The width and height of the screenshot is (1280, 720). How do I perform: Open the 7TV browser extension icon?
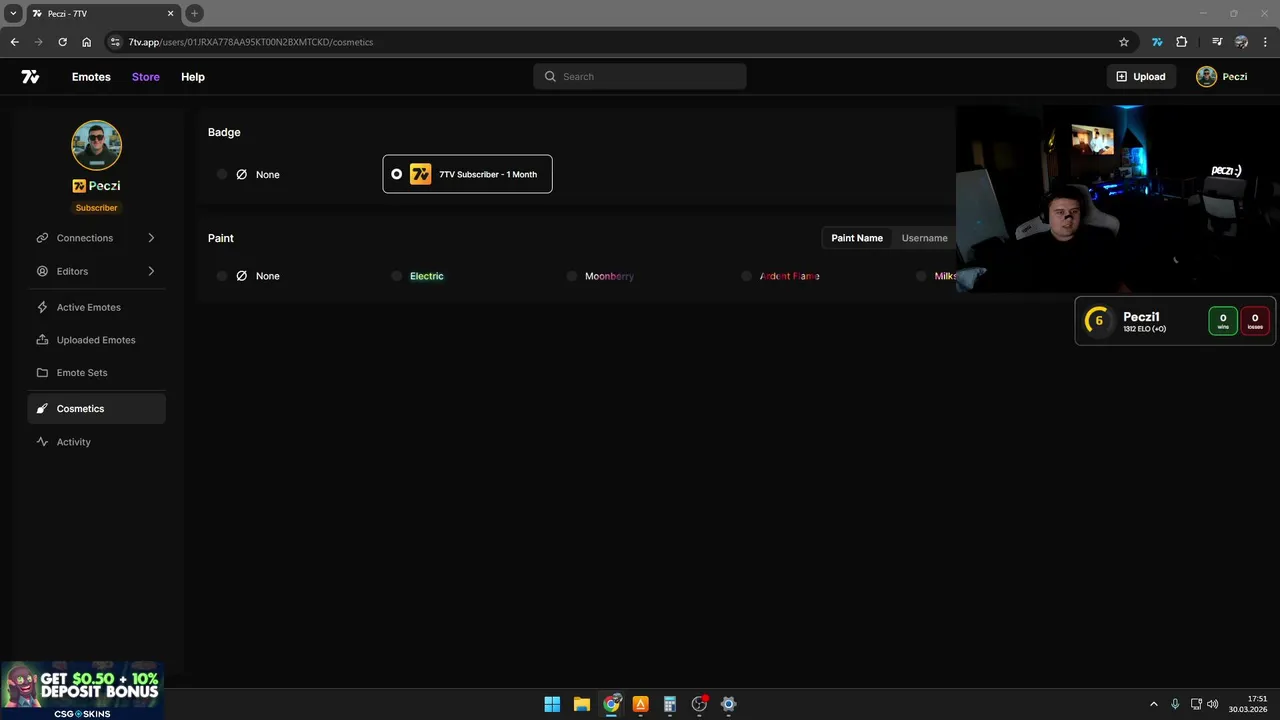[x=1157, y=42]
